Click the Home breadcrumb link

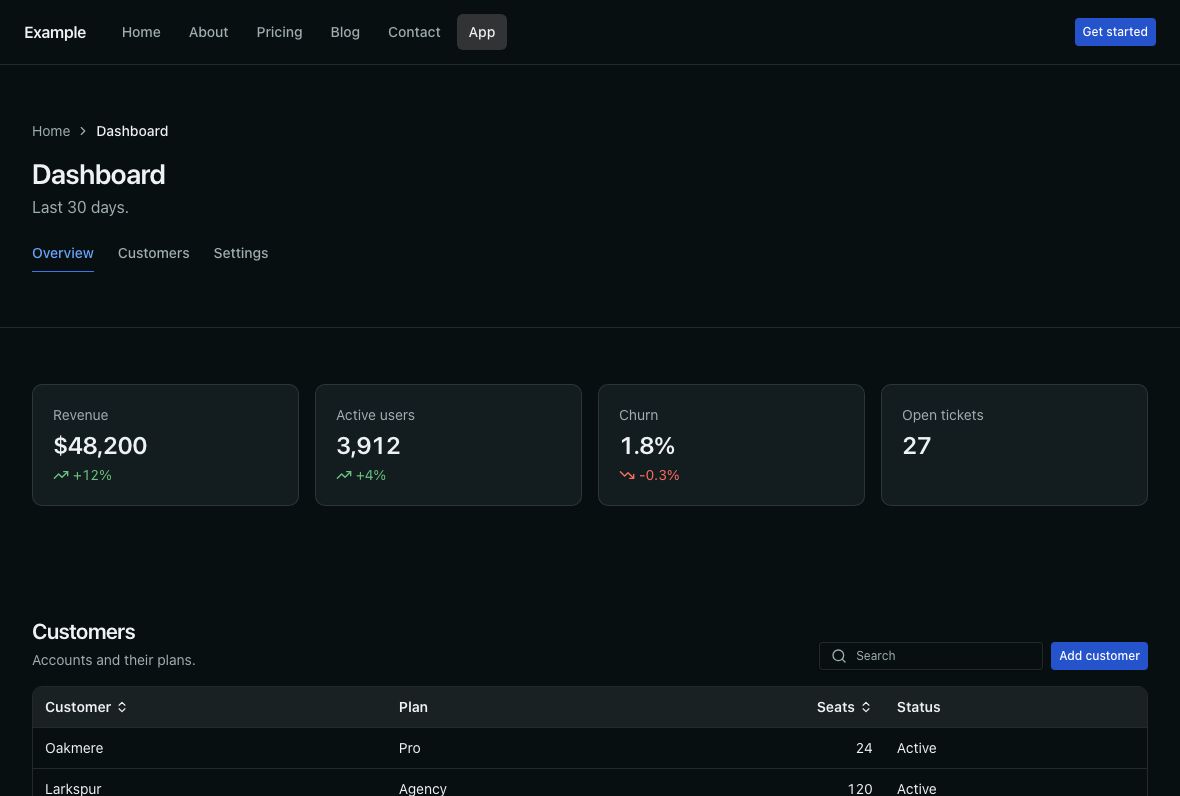click(x=51, y=131)
